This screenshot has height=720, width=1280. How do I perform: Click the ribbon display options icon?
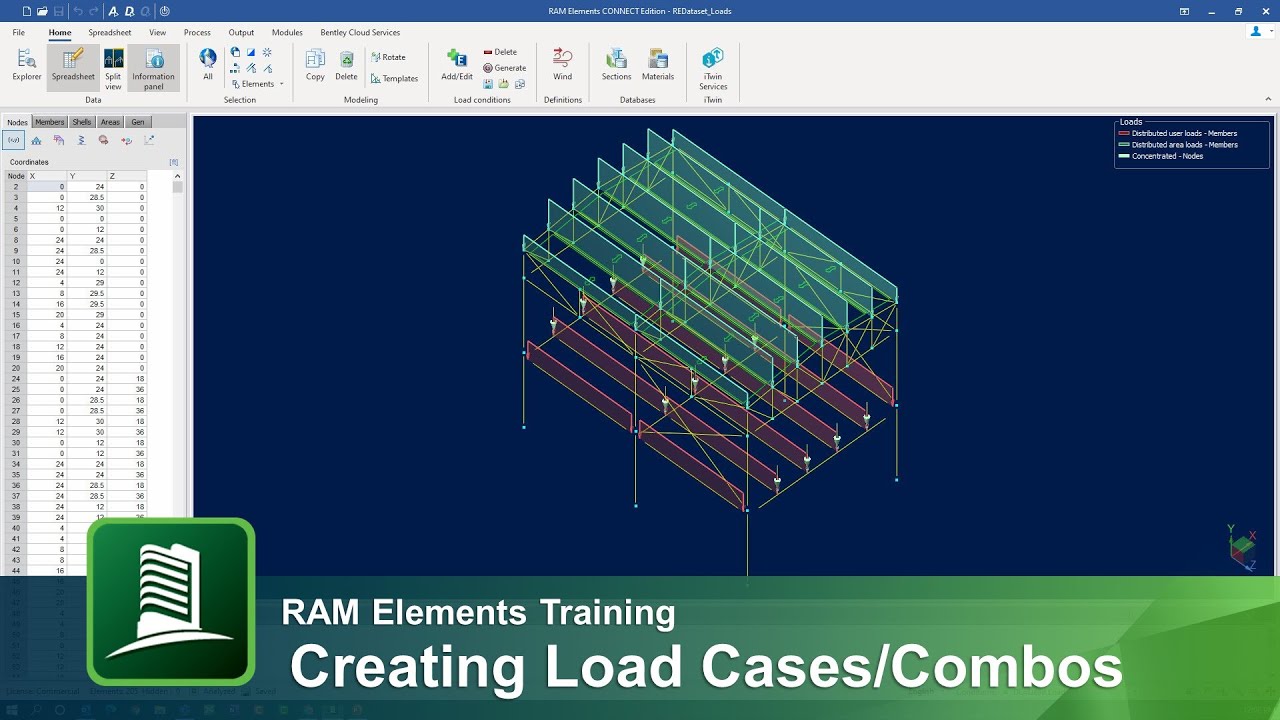coord(1184,11)
